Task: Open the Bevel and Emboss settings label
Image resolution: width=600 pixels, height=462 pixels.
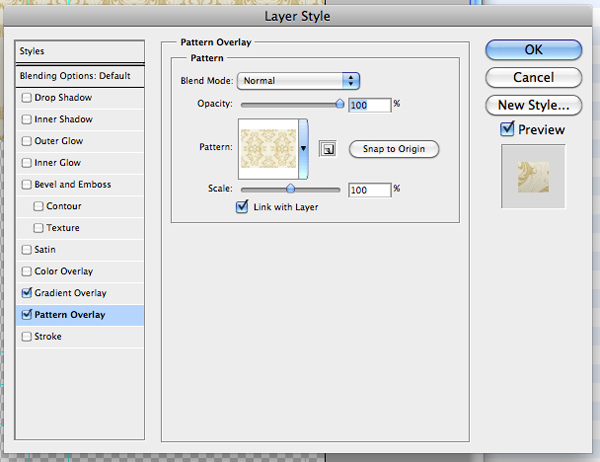Action: click(x=73, y=184)
